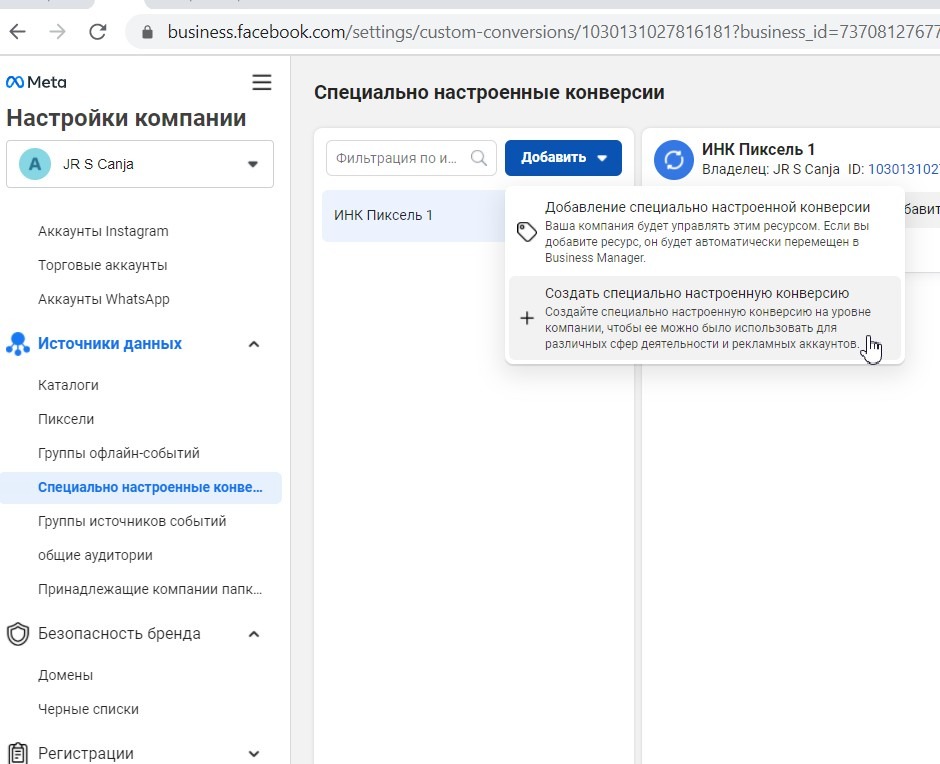Go to Пиксели
The width and height of the screenshot is (940, 764).
66,419
